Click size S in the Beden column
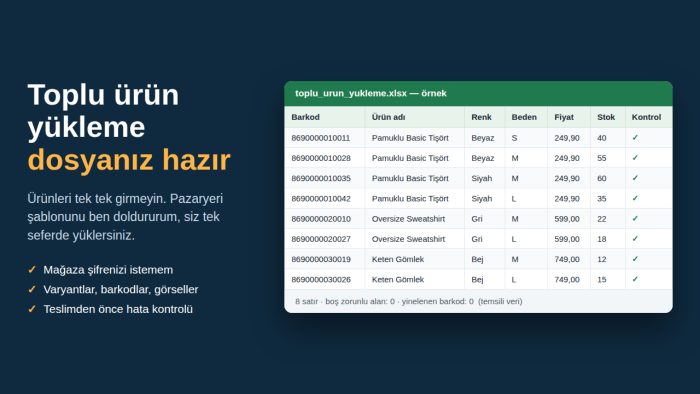The image size is (700, 394). 514,138
